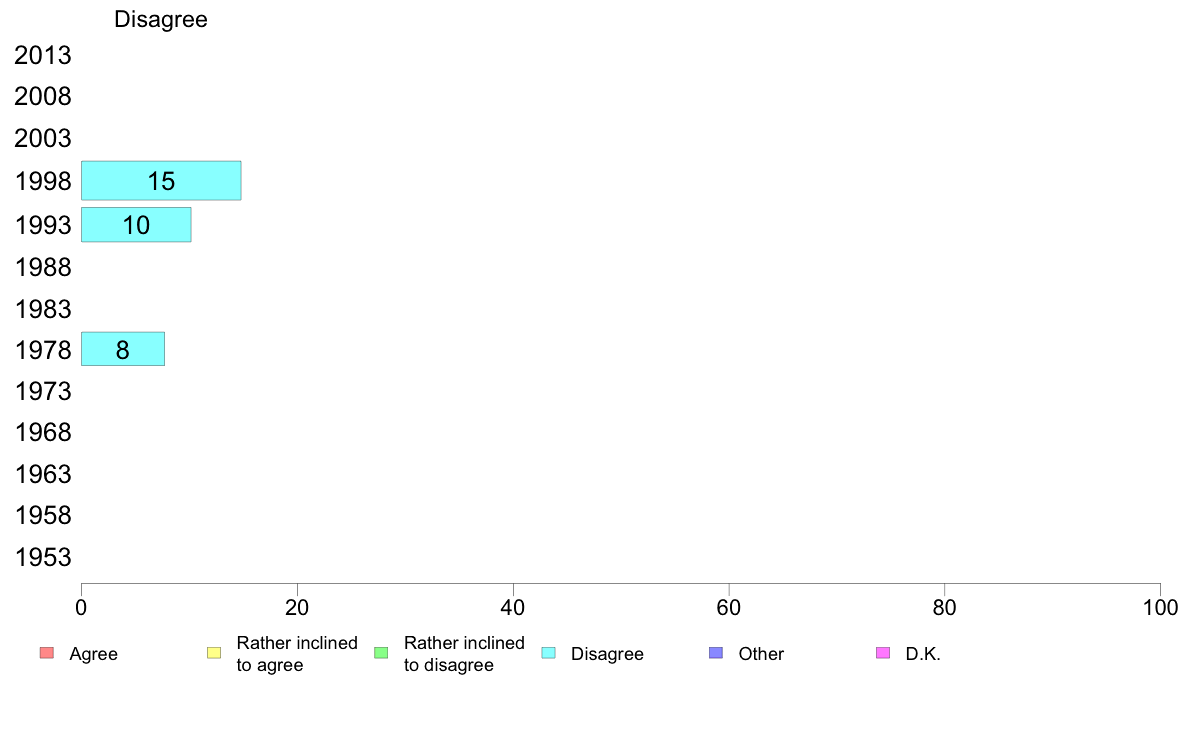Click the 2003 year label

tap(42, 138)
